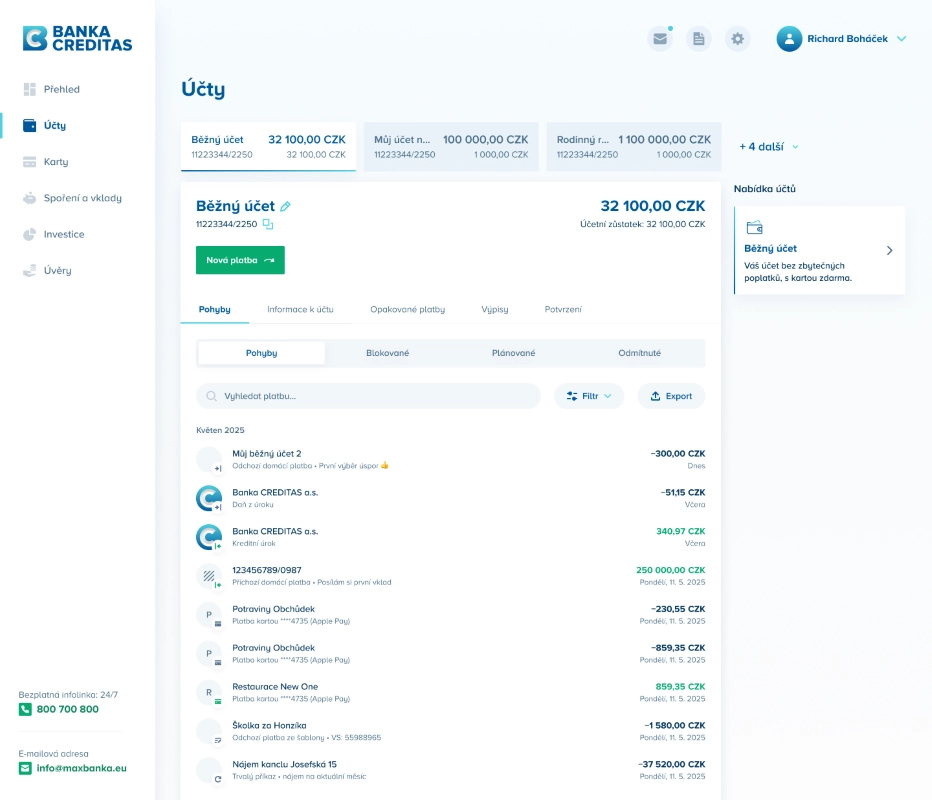The height and width of the screenshot is (800, 932).
Task: Switch to Plánované segment
Action: point(513,353)
